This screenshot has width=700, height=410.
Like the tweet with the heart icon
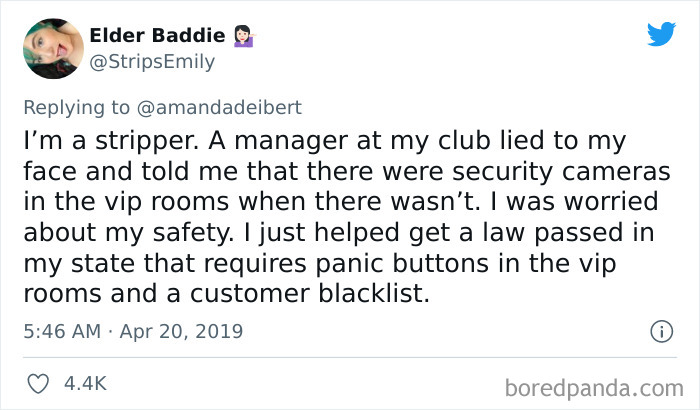(36, 383)
